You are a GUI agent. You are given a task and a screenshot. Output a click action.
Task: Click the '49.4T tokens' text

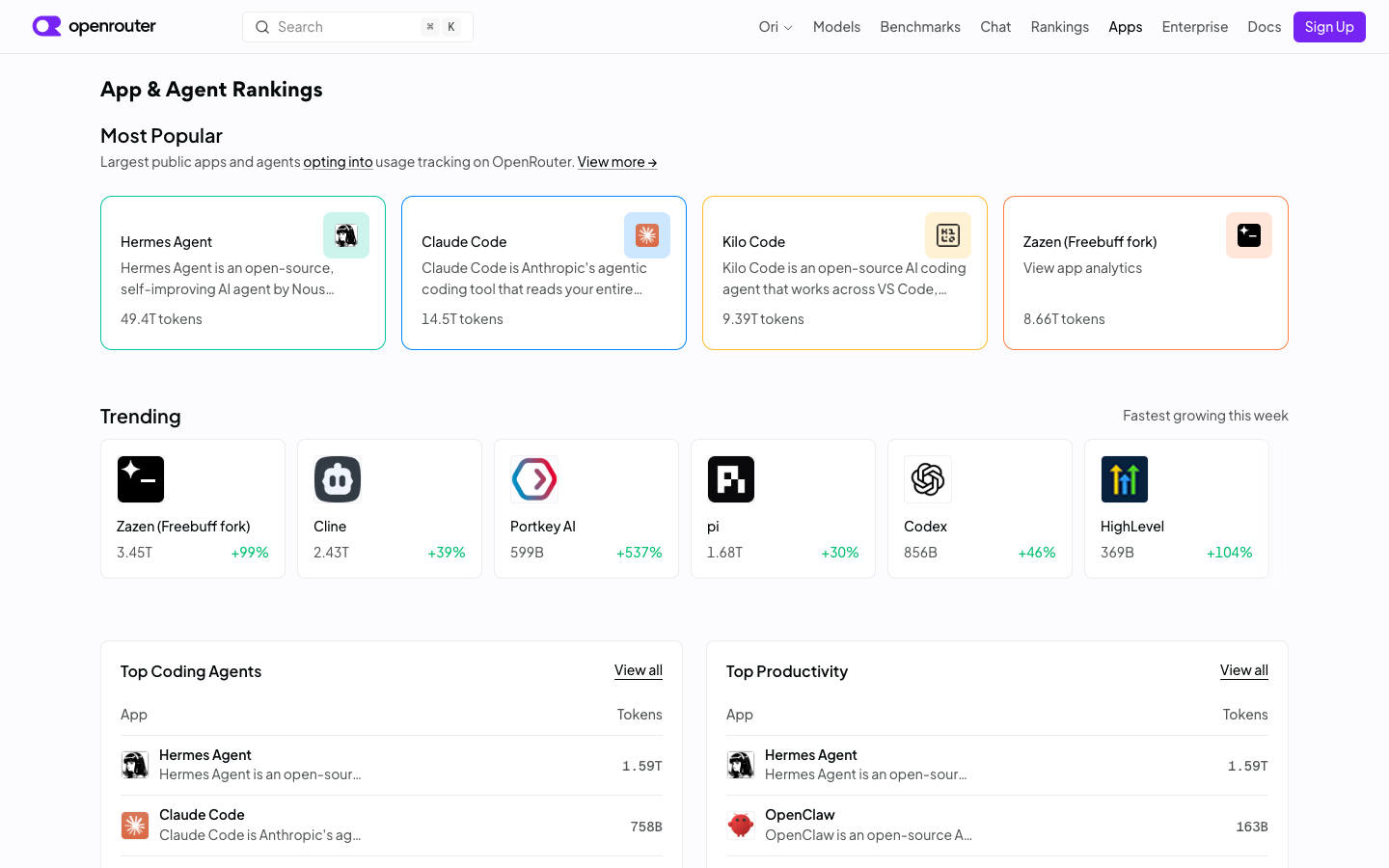161,319
